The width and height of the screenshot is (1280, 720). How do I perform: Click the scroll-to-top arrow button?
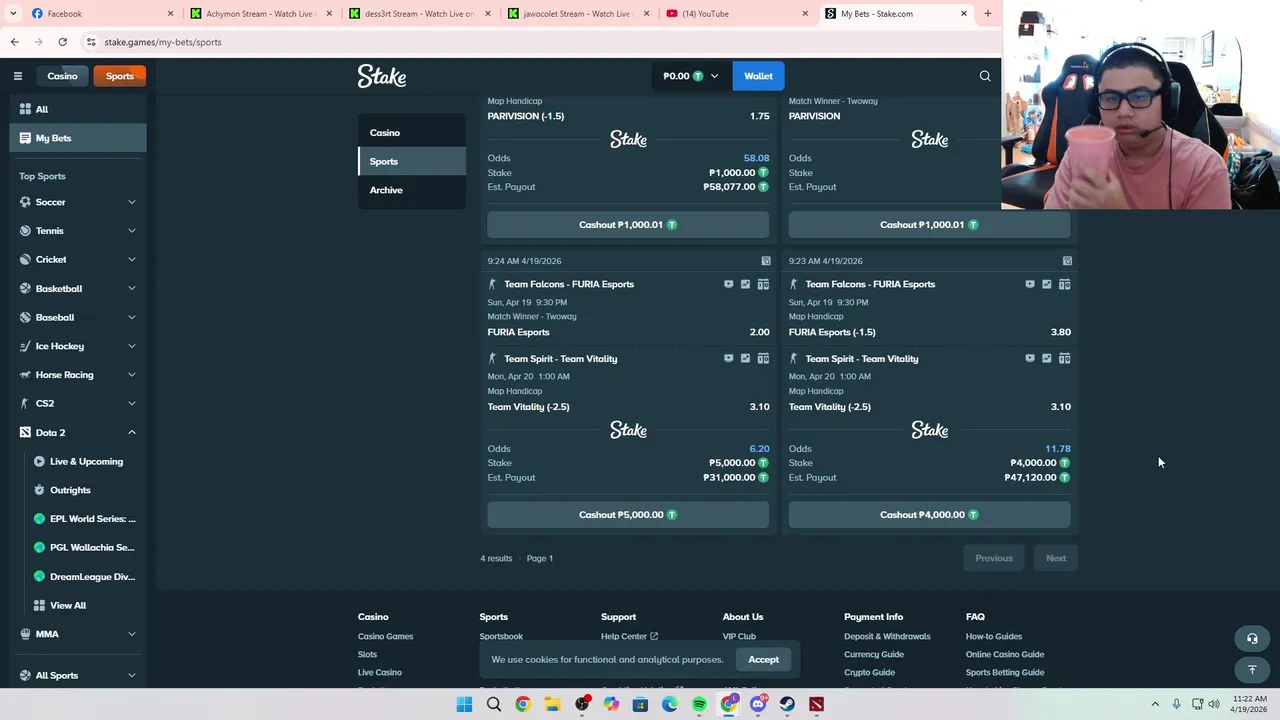1252,670
